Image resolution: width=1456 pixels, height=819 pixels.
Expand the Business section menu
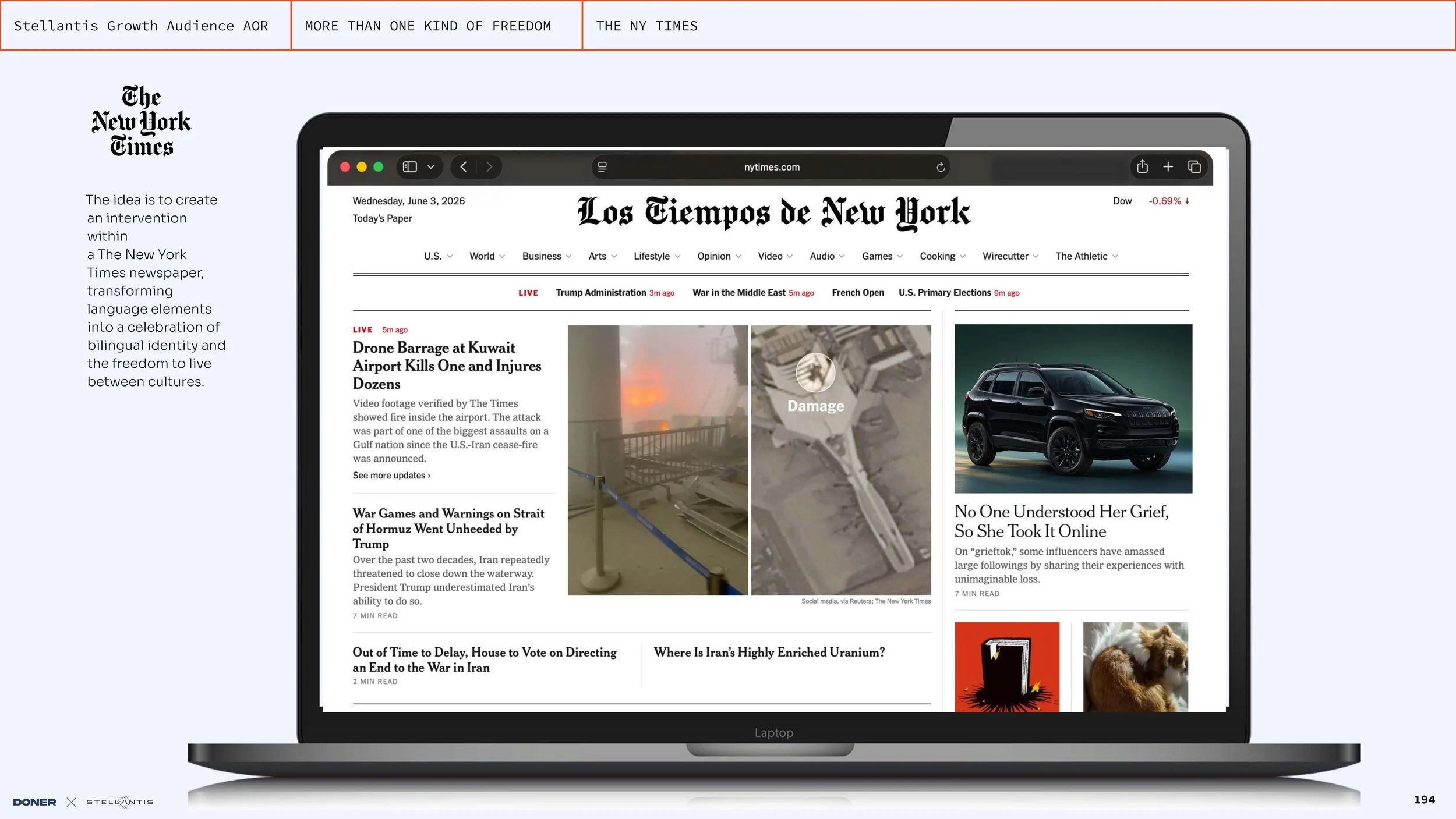click(x=547, y=256)
